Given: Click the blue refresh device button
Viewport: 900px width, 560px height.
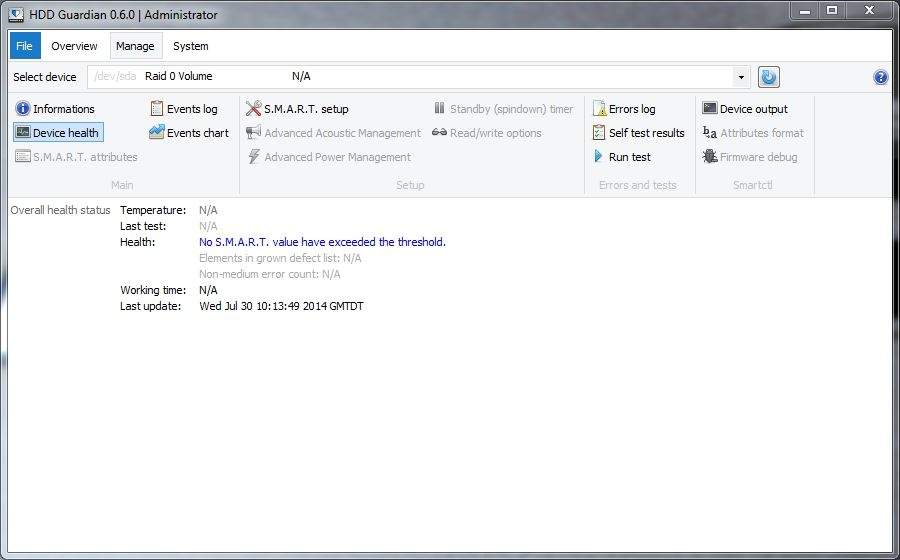Looking at the screenshot, I should pyautogui.click(x=769, y=77).
